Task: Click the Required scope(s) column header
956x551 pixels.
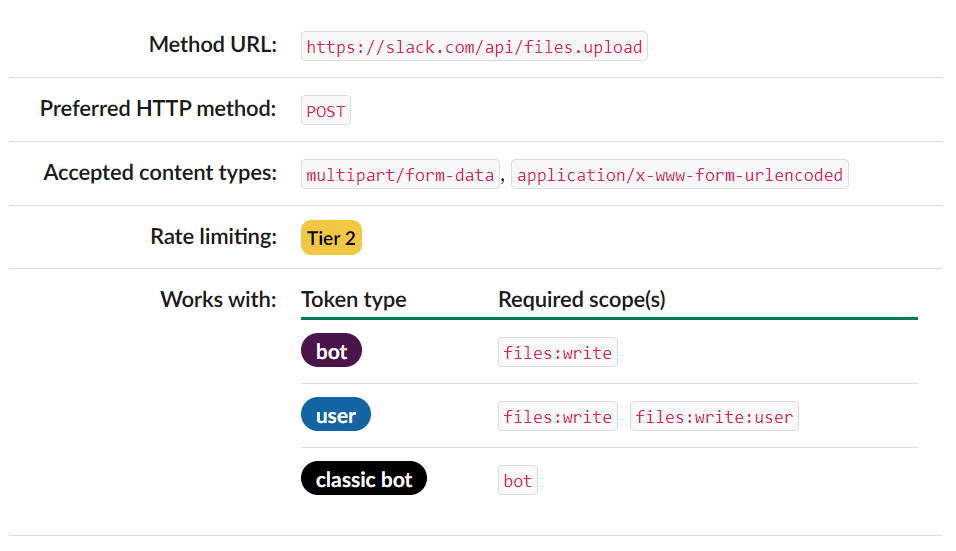Action: pyautogui.click(x=582, y=299)
